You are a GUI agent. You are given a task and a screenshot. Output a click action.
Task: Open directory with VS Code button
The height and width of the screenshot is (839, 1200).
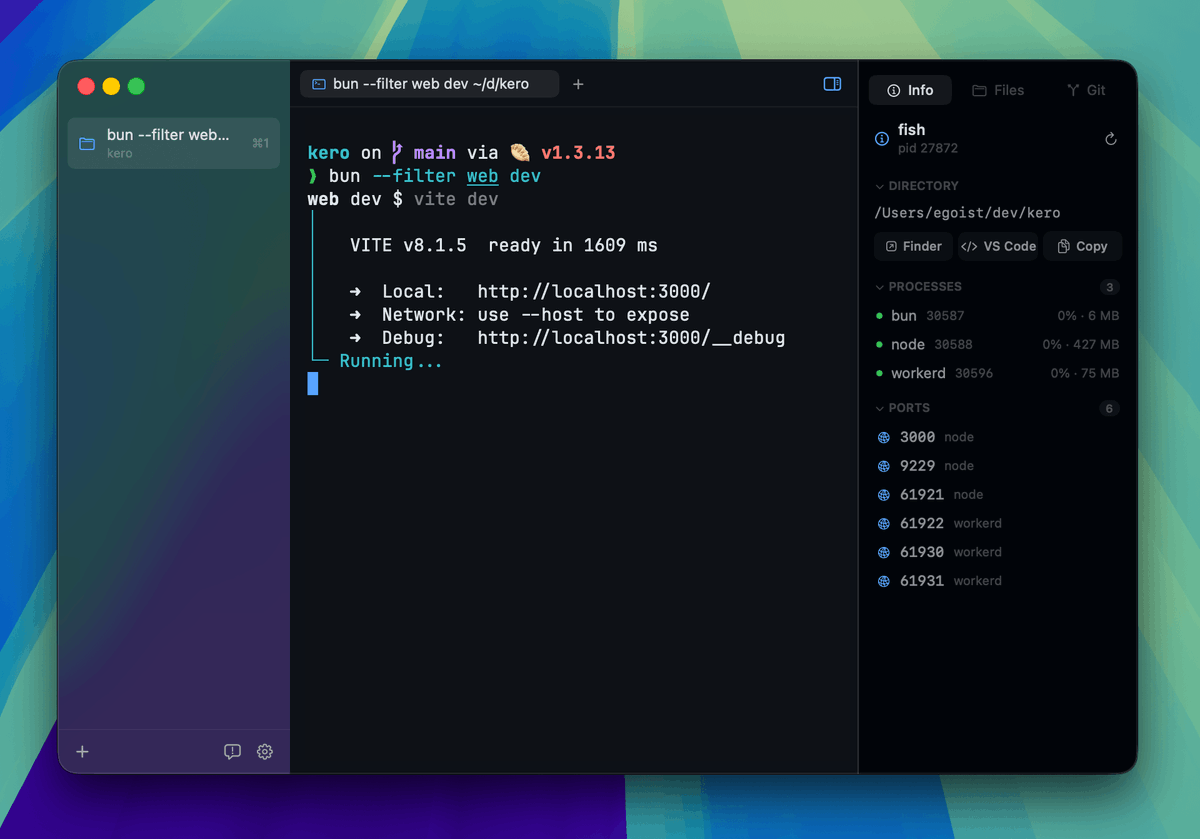coord(998,246)
